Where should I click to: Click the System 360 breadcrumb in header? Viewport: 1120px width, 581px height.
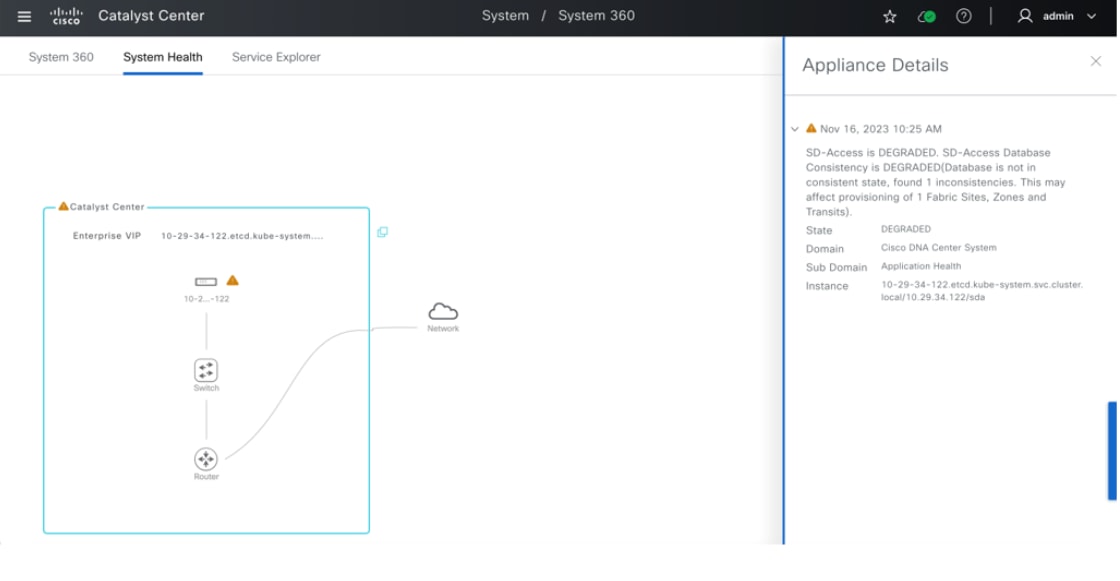coord(596,16)
